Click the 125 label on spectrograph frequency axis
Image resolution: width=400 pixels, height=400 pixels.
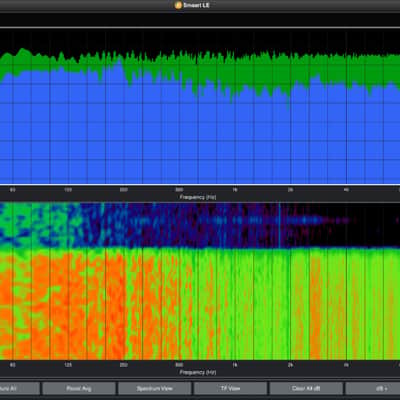tap(68, 365)
